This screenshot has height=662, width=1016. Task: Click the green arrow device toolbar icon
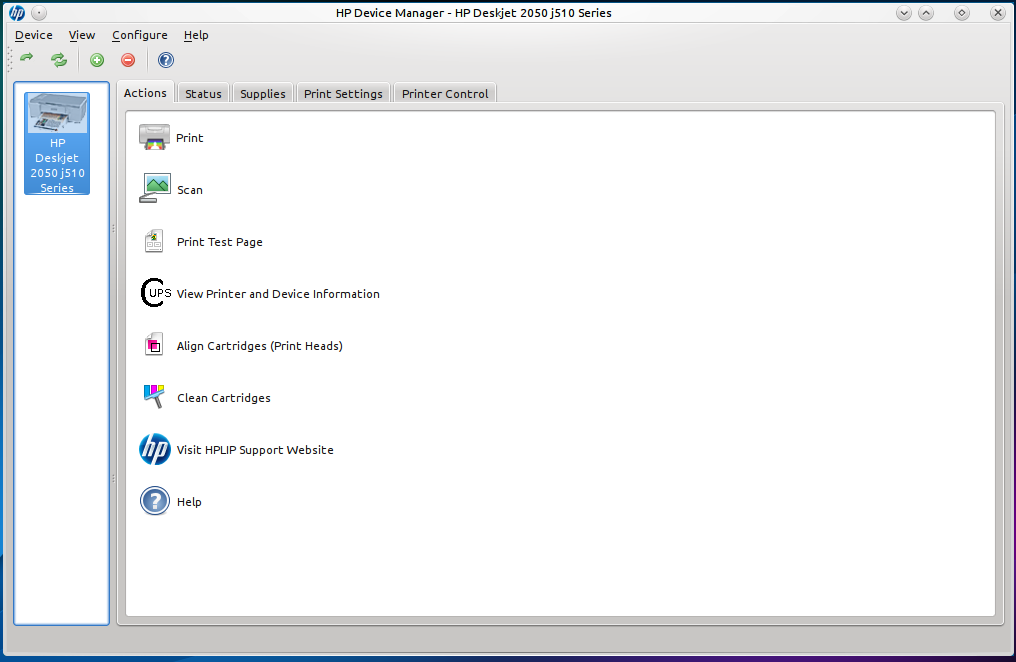[x=27, y=59]
